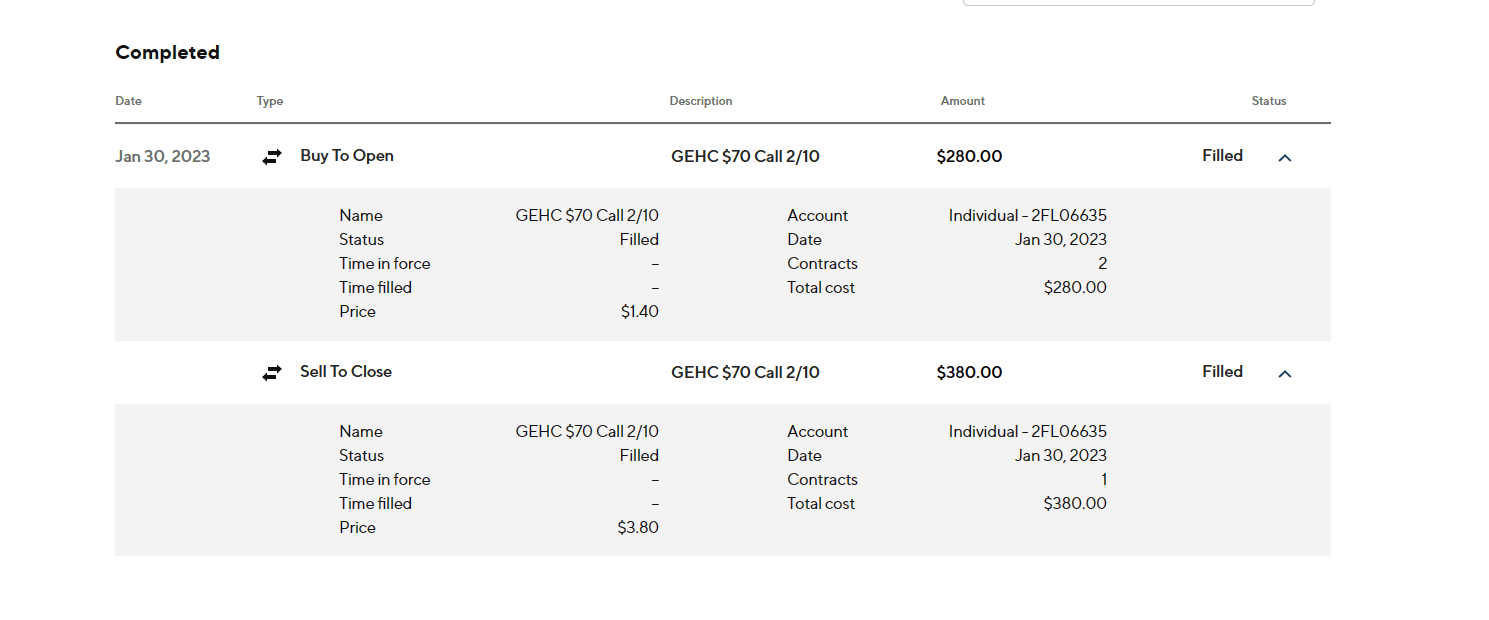Click the Jan 30, 2023 date in first row
This screenshot has height=620, width=1489.
163,156
